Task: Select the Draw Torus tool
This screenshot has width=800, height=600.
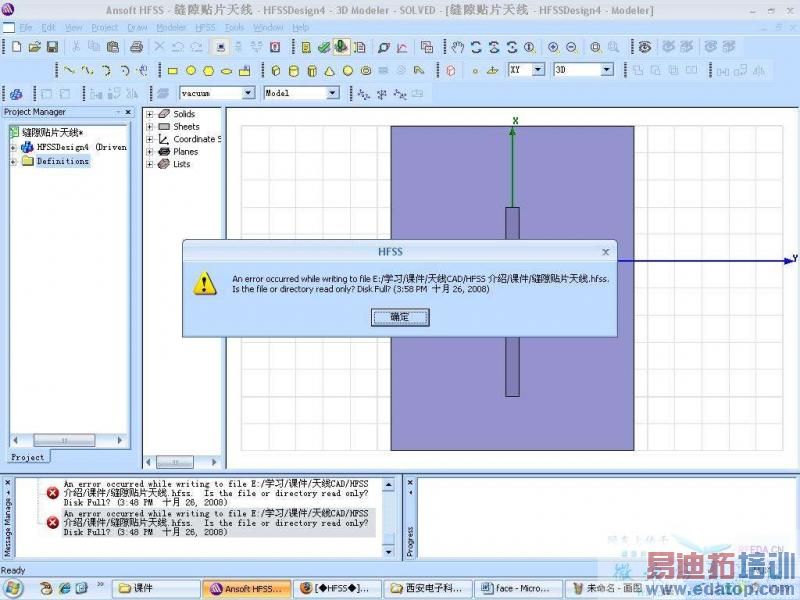Action: click(x=366, y=71)
